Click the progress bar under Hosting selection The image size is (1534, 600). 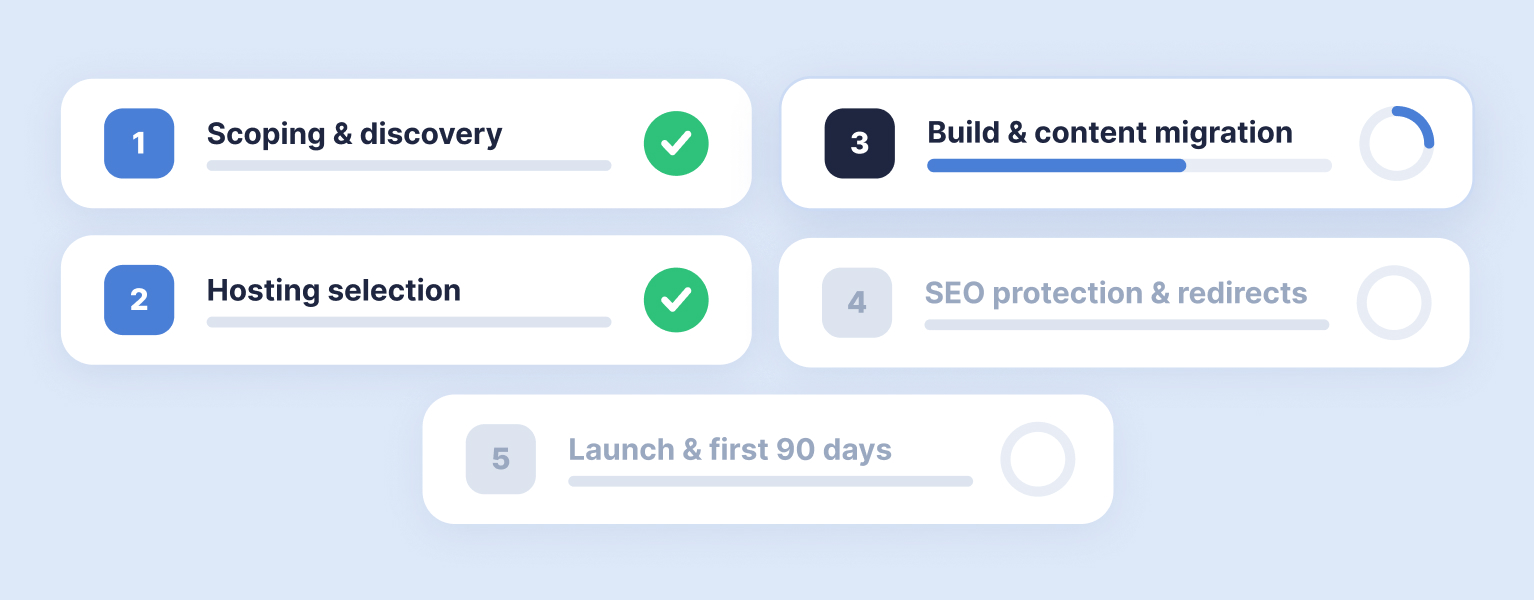tap(409, 322)
